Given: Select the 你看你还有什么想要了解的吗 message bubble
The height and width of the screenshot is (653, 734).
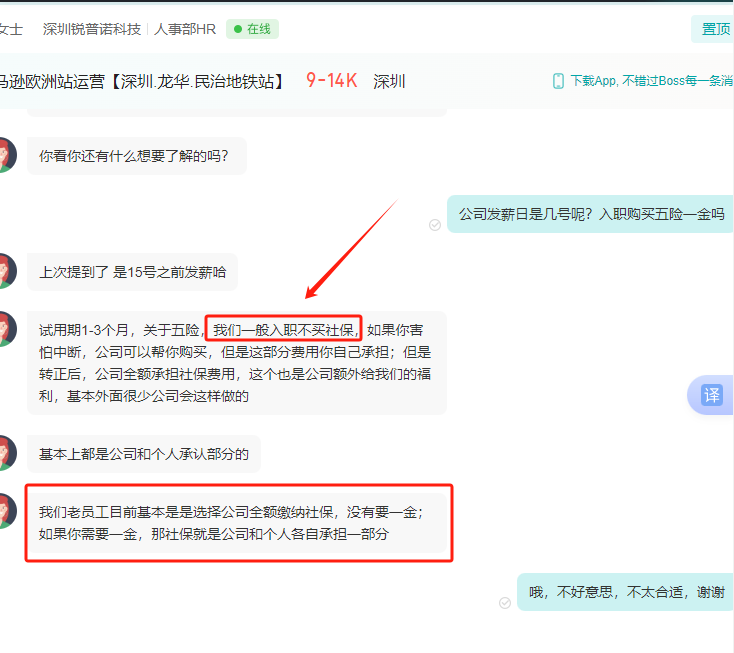Looking at the screenshot, I should [135, 156].
